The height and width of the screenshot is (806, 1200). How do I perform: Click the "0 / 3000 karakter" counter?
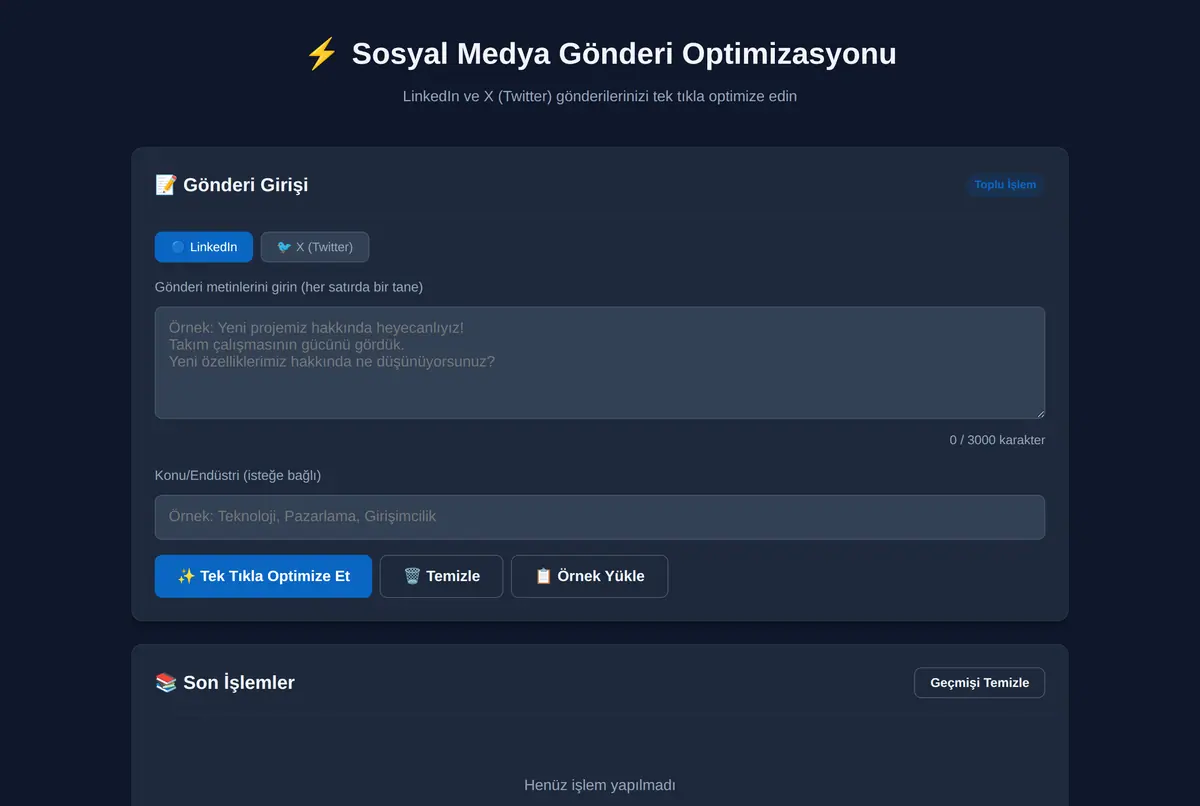(997, 440)
